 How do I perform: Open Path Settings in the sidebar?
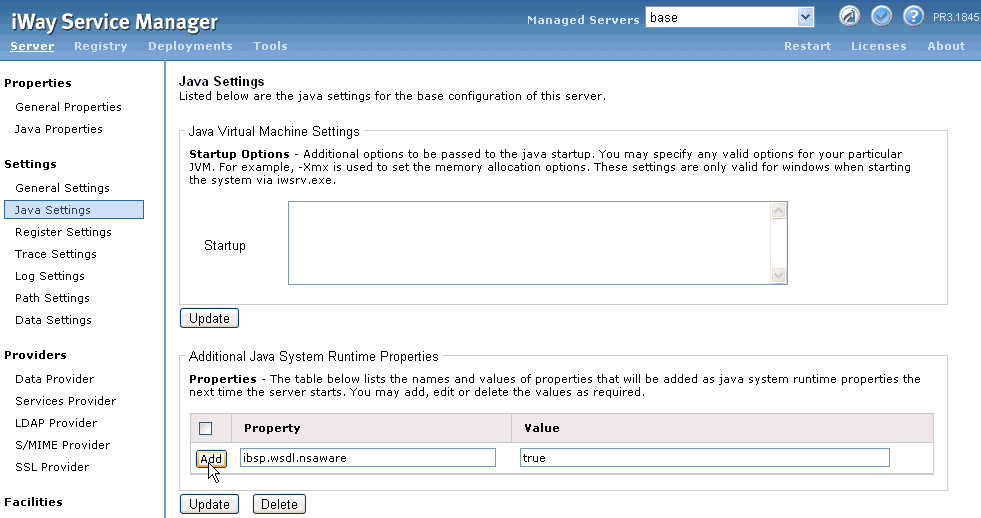(x=53, y=298)
